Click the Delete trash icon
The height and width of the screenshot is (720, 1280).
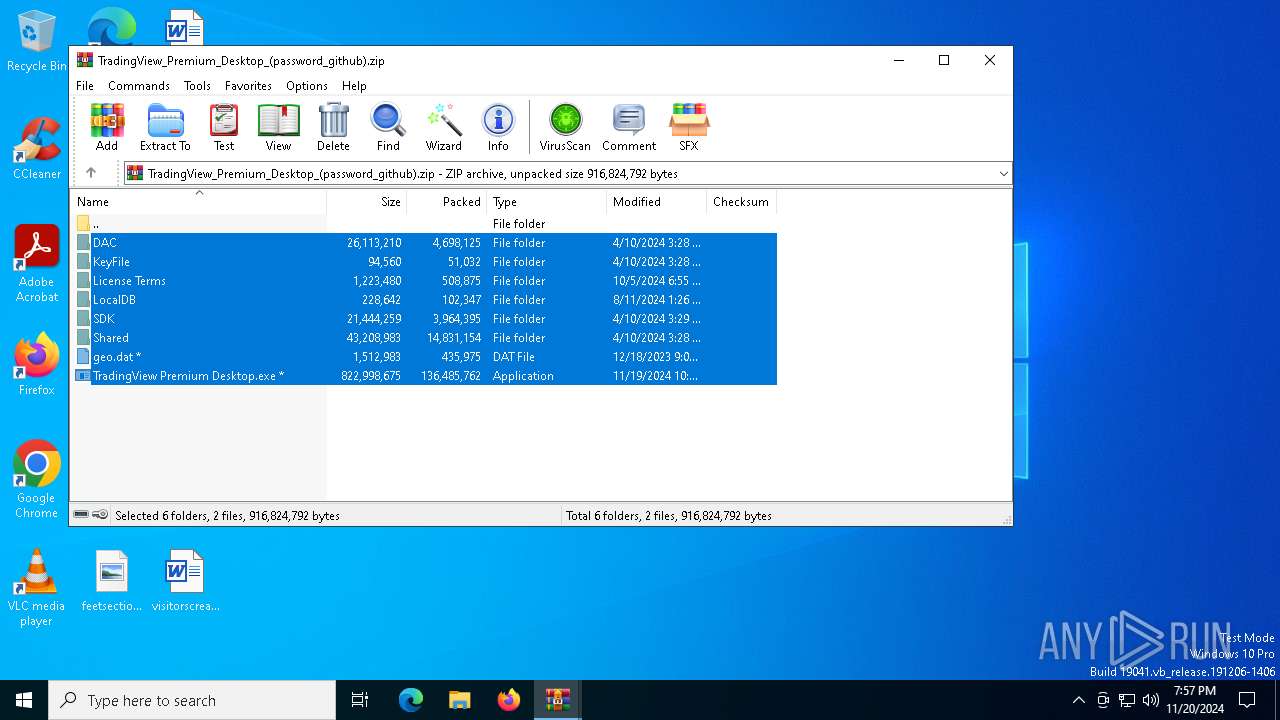click(333, 127)
